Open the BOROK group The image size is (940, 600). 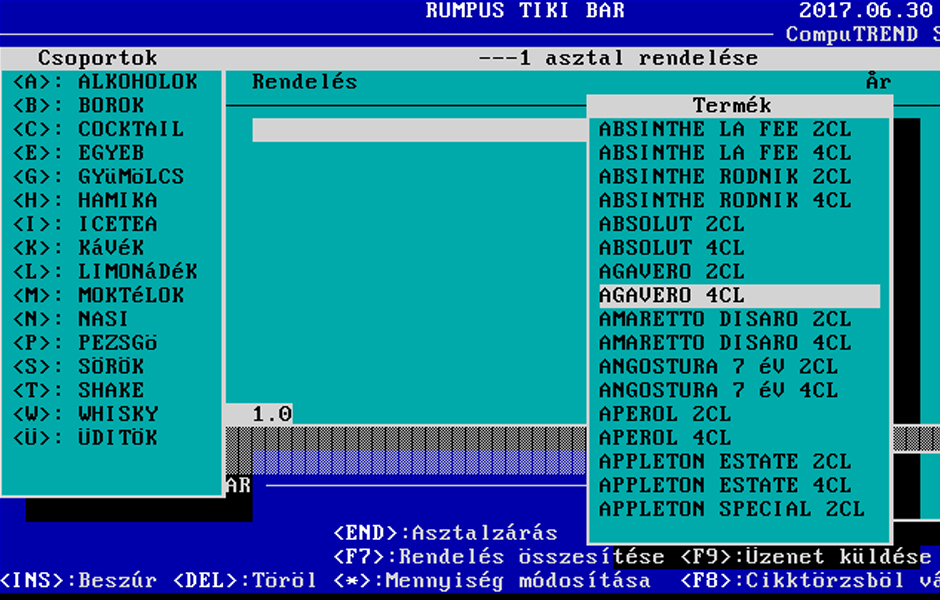[x=79, y=105]
